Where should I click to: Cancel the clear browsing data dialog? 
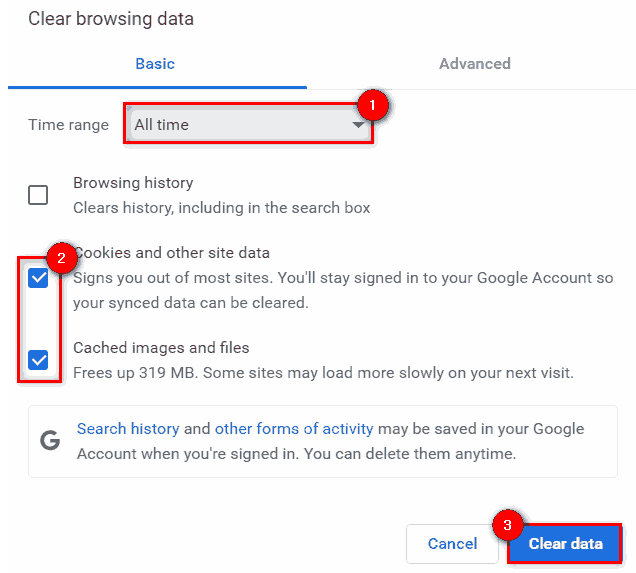(x=452, y=544)
